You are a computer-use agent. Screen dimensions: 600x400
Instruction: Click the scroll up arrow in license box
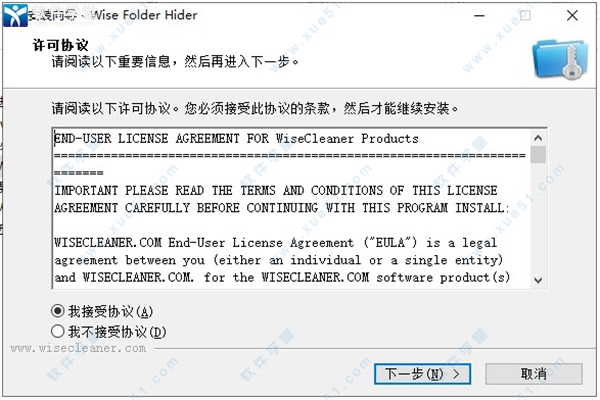[x=538, y=138]
